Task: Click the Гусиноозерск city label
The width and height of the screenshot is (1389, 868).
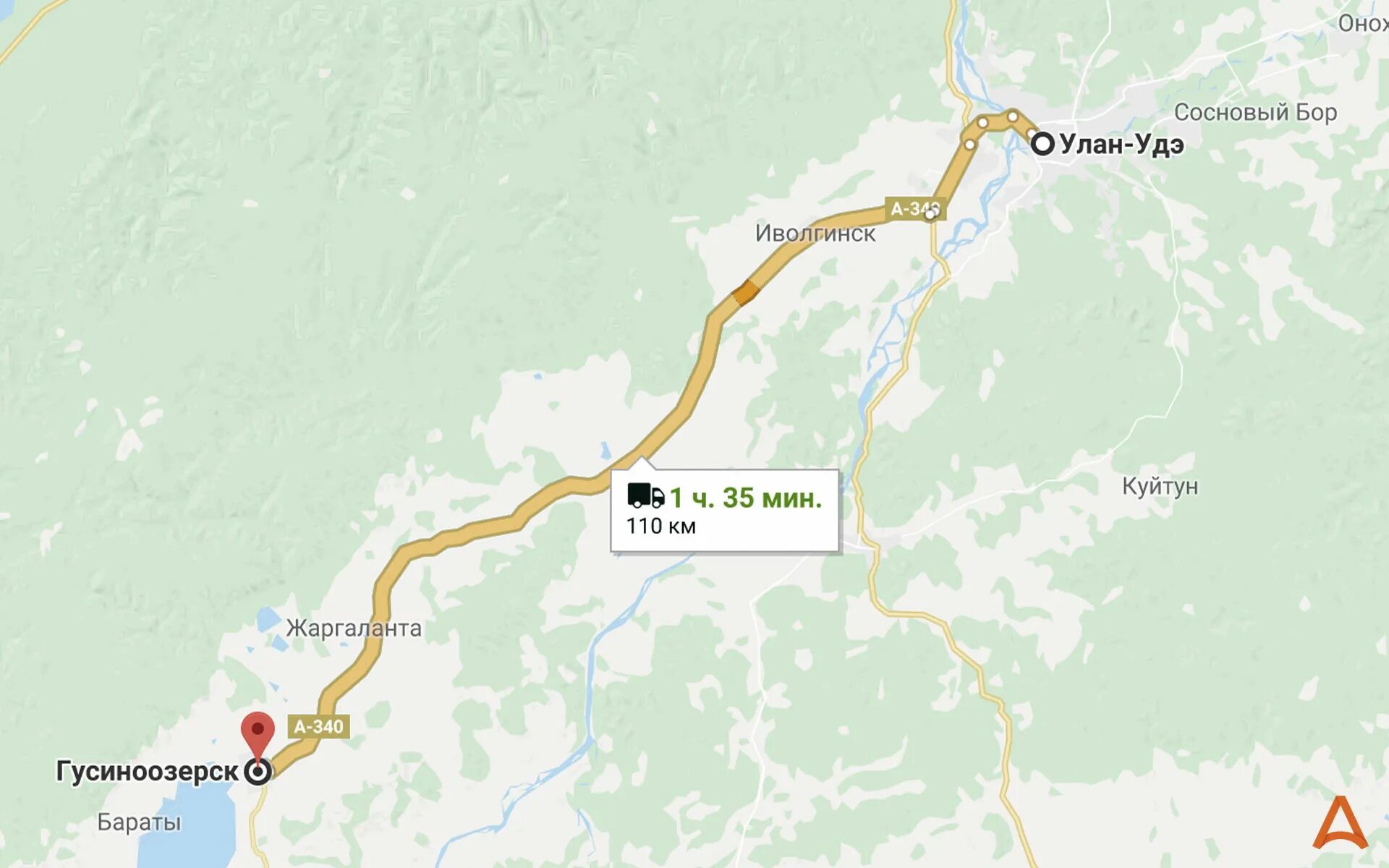Action: [x=147, y=772]
